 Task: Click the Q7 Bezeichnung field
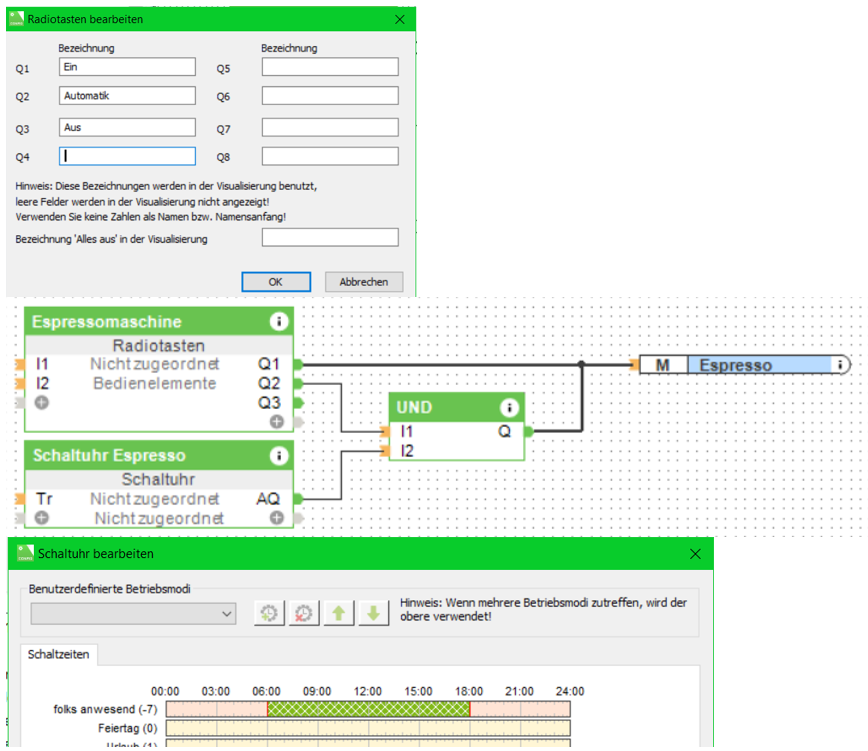[330, 127]
